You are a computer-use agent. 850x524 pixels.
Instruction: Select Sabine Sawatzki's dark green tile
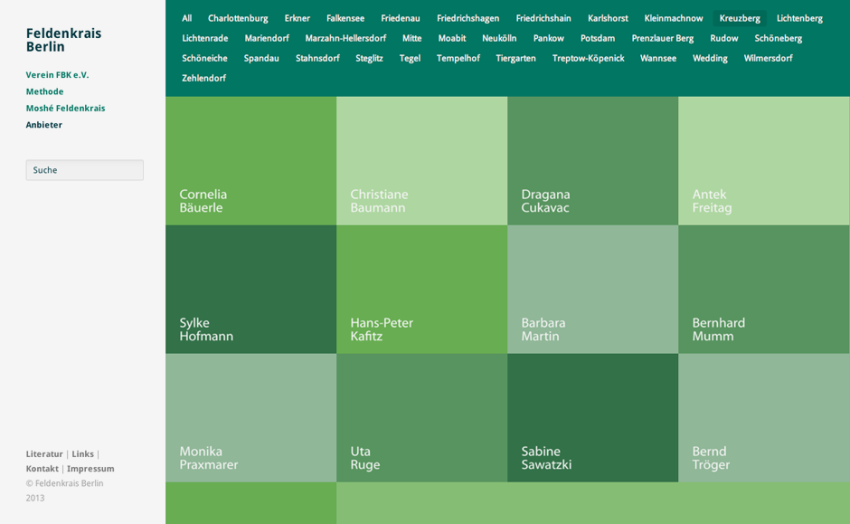pos(593,417)
